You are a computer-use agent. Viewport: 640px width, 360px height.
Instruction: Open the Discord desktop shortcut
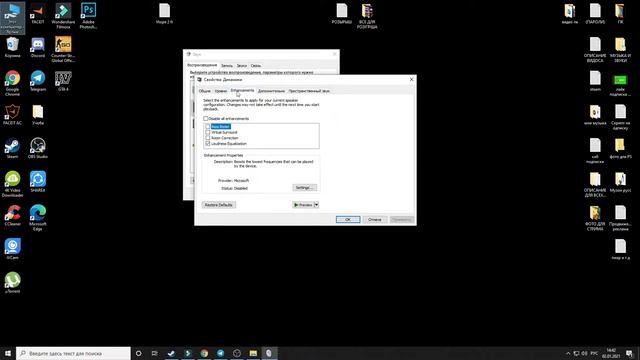click(x=38, y=47)
